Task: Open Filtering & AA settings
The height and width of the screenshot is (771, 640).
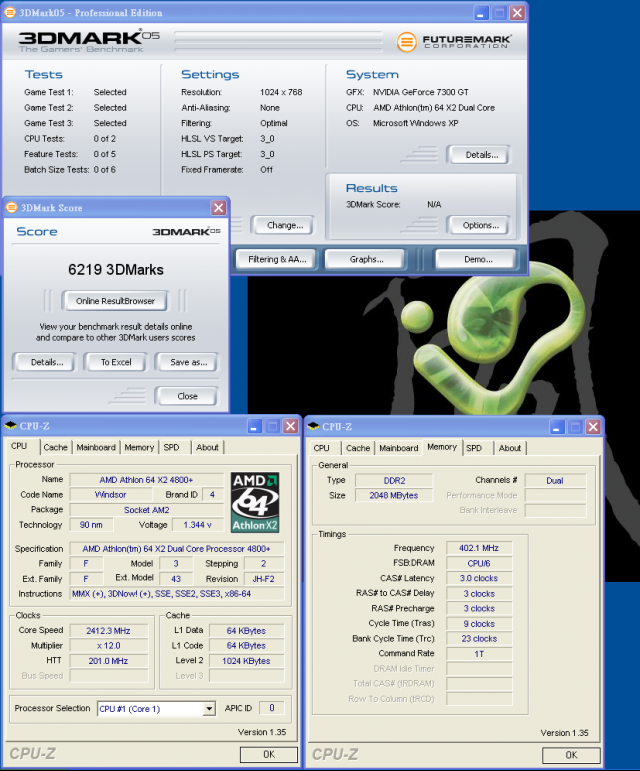Action: [x=277, y=259]
